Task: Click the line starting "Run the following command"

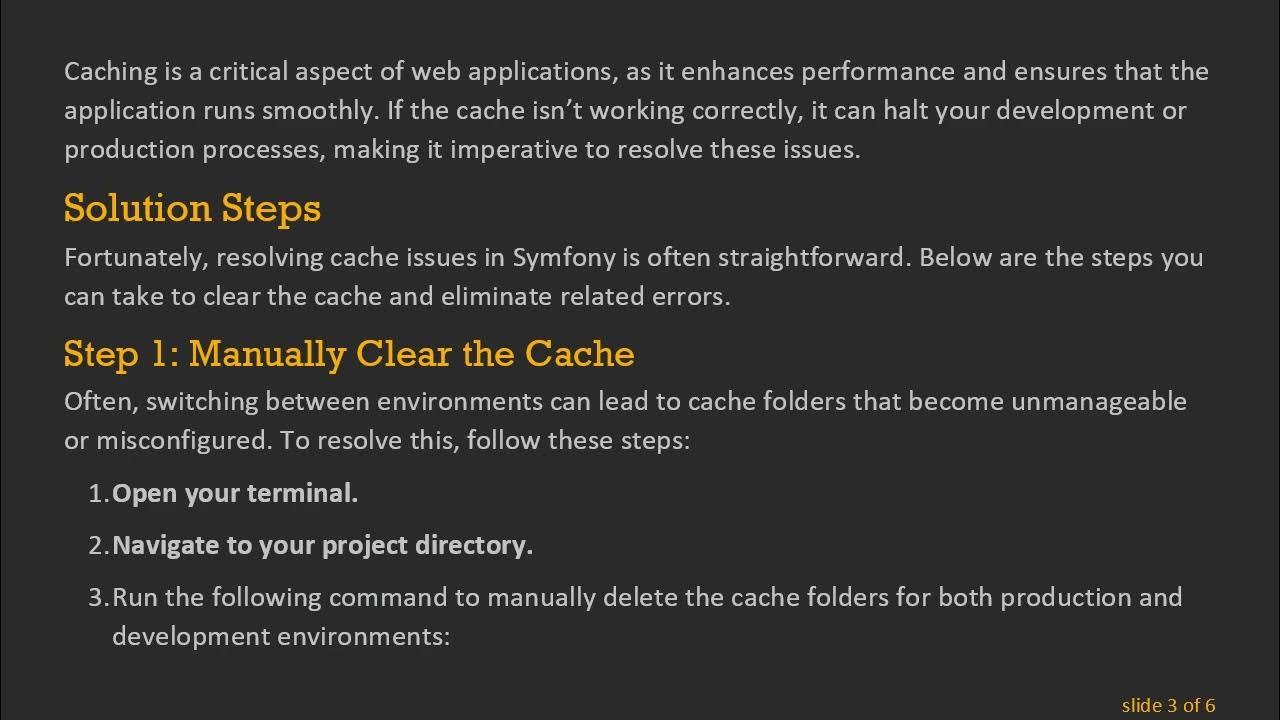Action: (646, 597)
